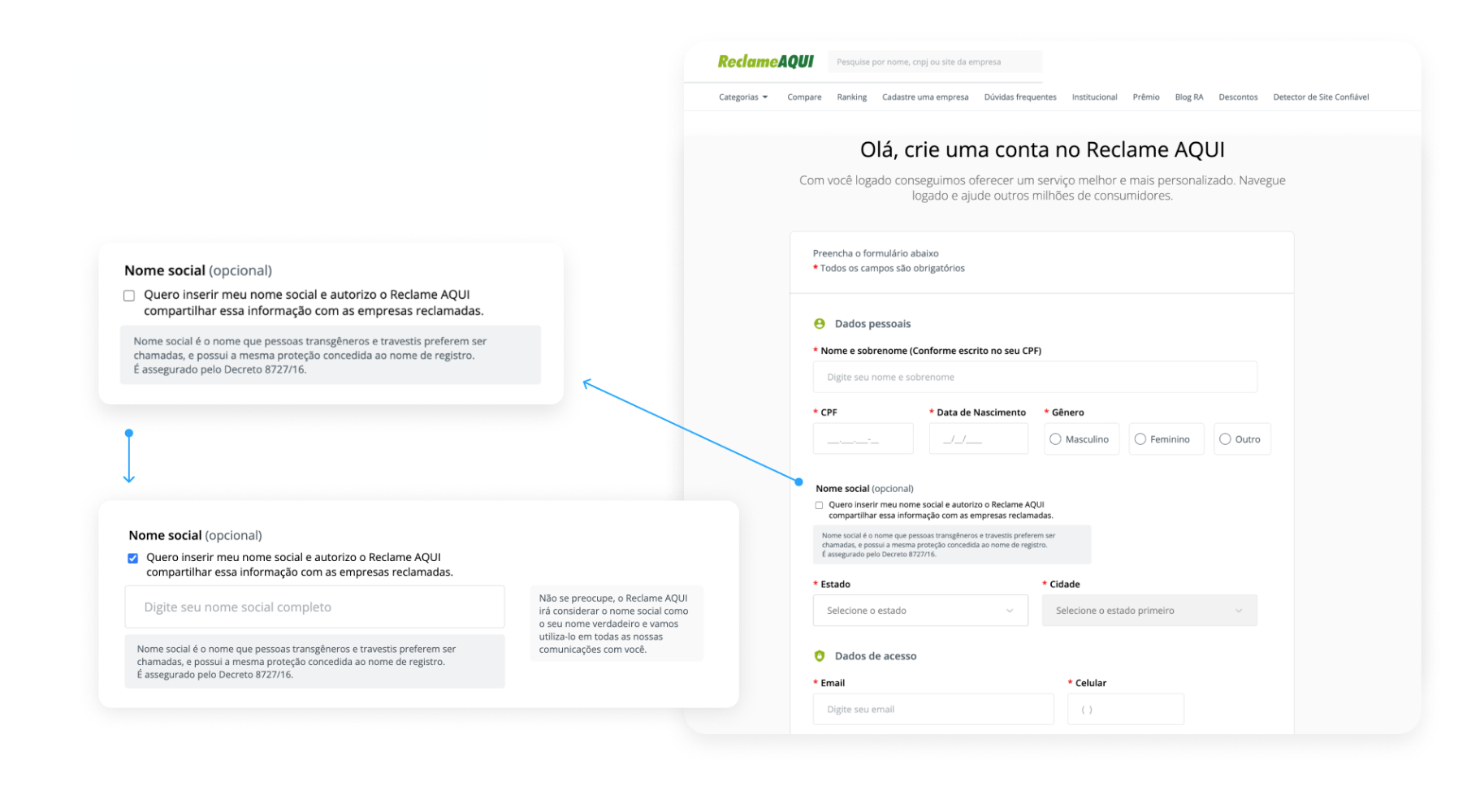
Task: Open the Compare menu item
Action: coord(804,97)
